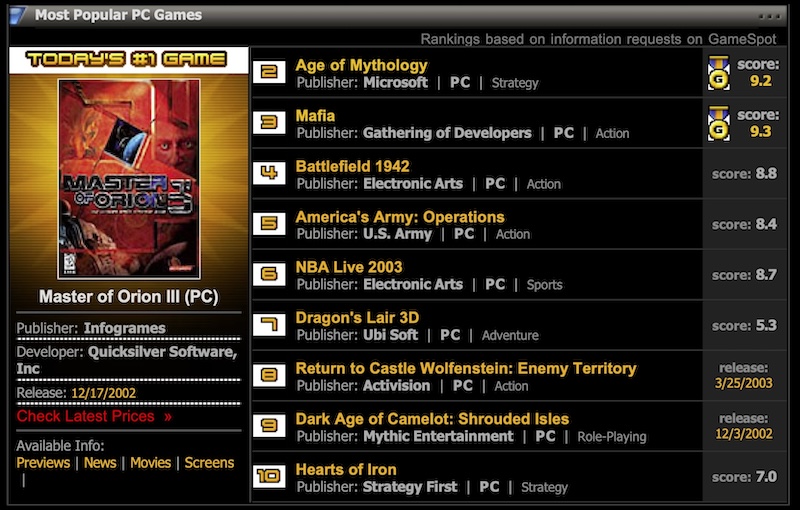Open the Battlefield 1942 game page
The height and width of the screenshot is (510, 800).
[x=352, y=166]
